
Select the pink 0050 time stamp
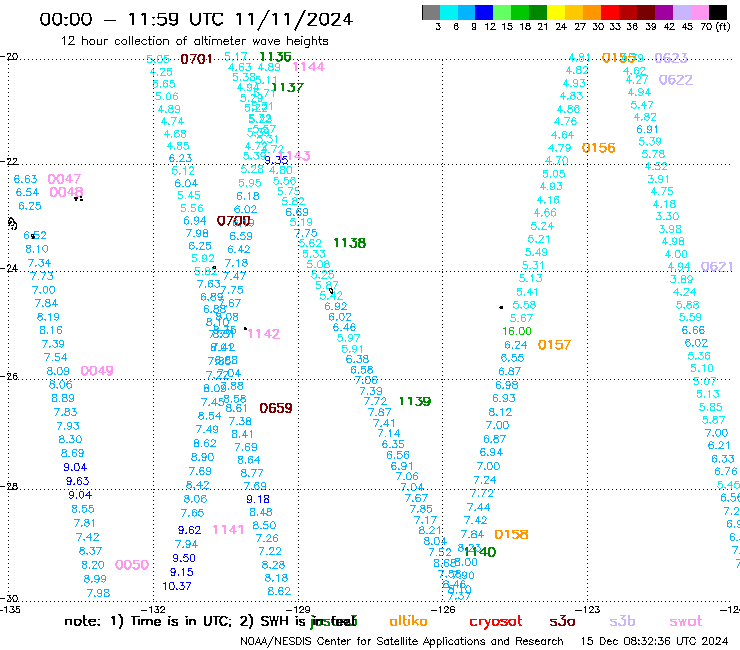click(132, 565)
